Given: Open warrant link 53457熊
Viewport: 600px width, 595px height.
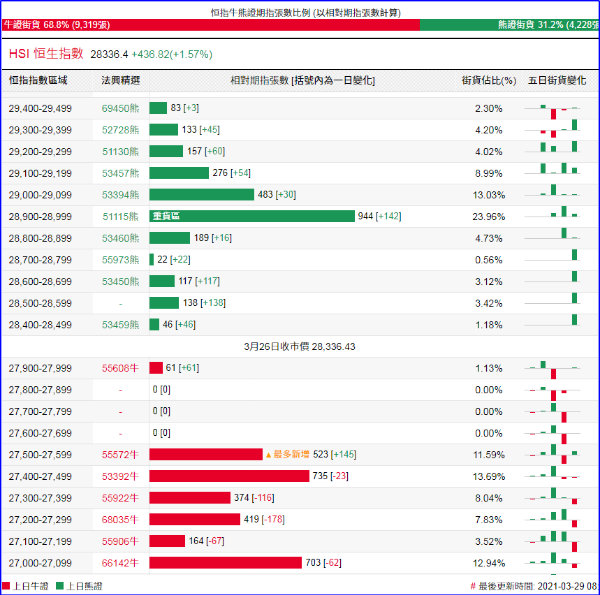Looking at the screenshot, I should pyautogui.click(x=120, y=174).
